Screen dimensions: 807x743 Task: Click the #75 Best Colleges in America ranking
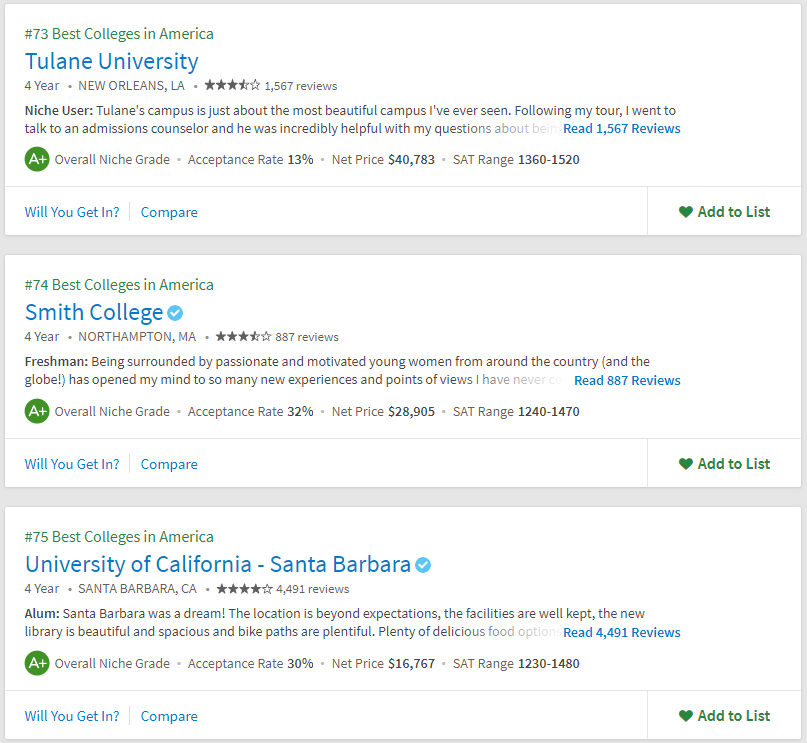[x=119, y=537]
